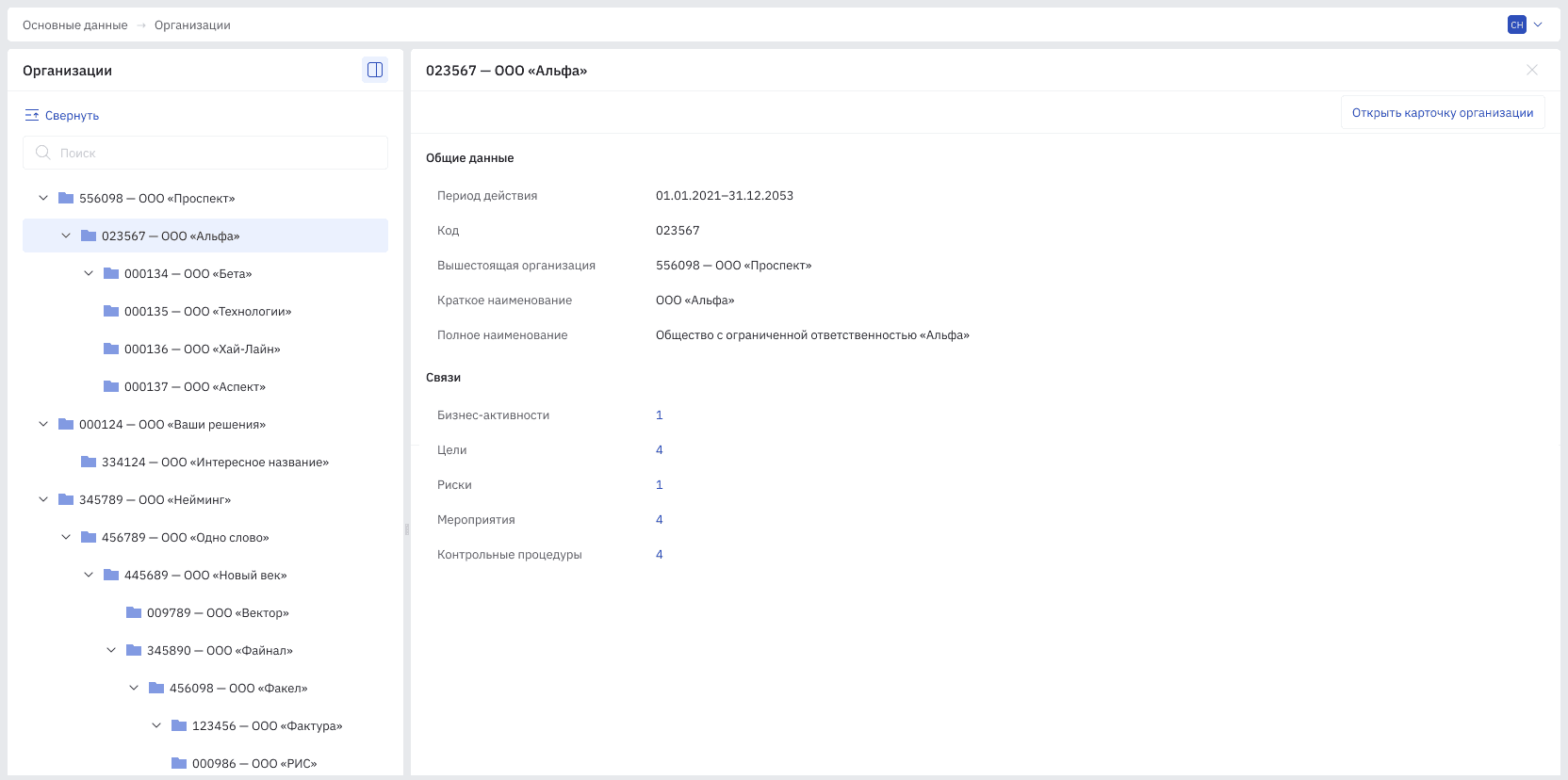
Task: Click folder icon of ООО «Вектор»
Action: pyautogui.click(x=134, y=612)
